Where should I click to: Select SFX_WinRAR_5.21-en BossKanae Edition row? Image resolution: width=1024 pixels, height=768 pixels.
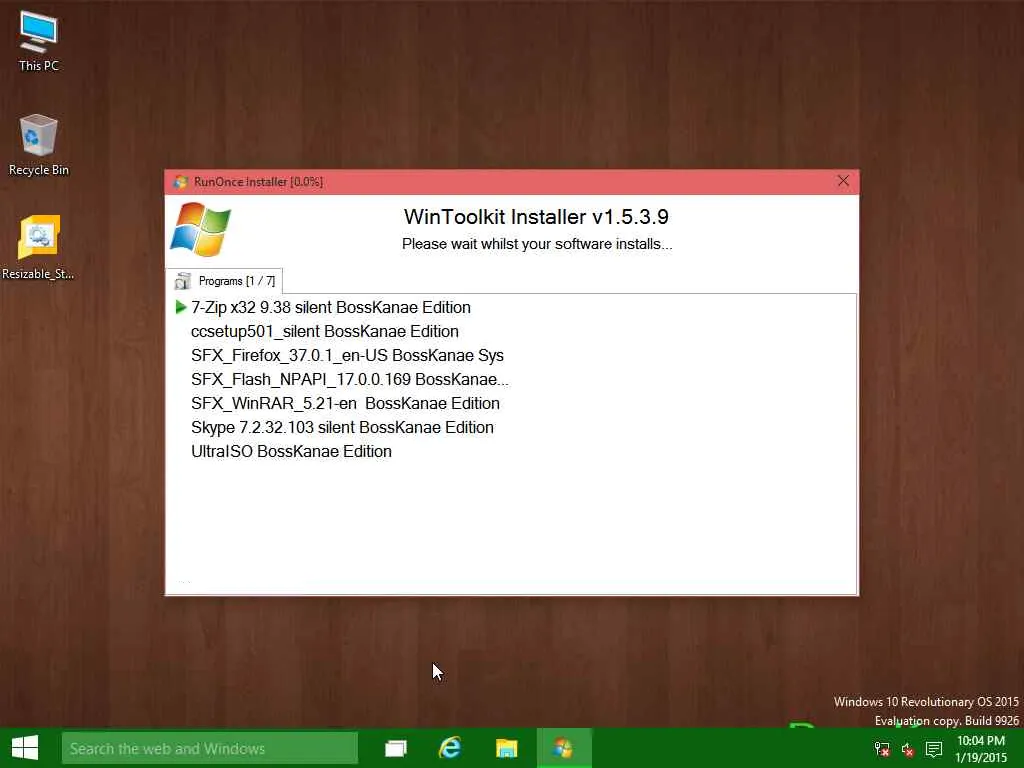pos(345,404)
